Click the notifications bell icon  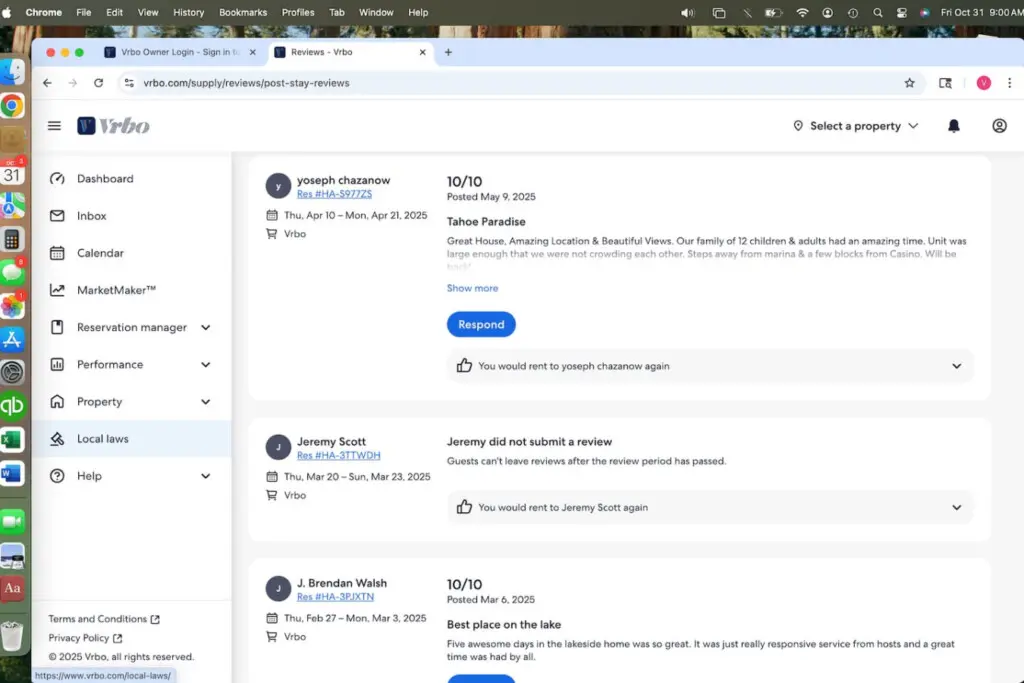953,126
